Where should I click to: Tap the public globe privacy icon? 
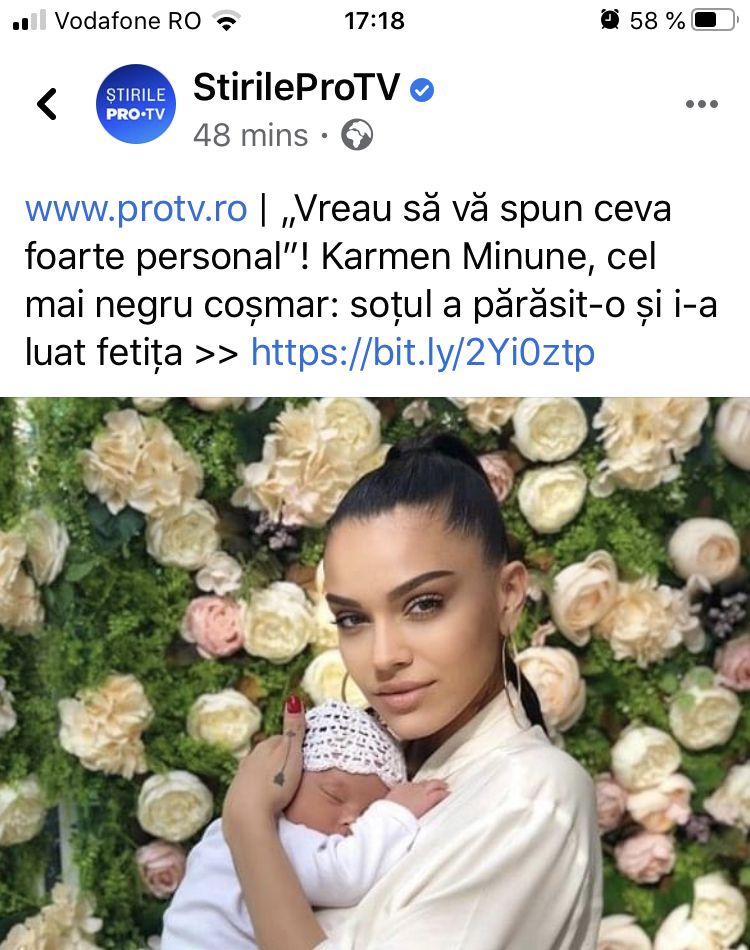click(357, 135)
